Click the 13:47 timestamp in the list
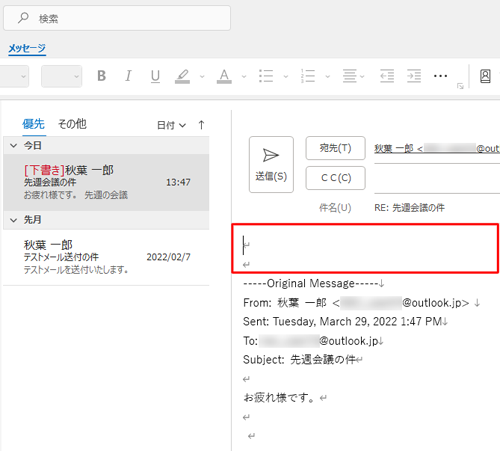Screen dimensions: 500x451 tap(178, 182)
